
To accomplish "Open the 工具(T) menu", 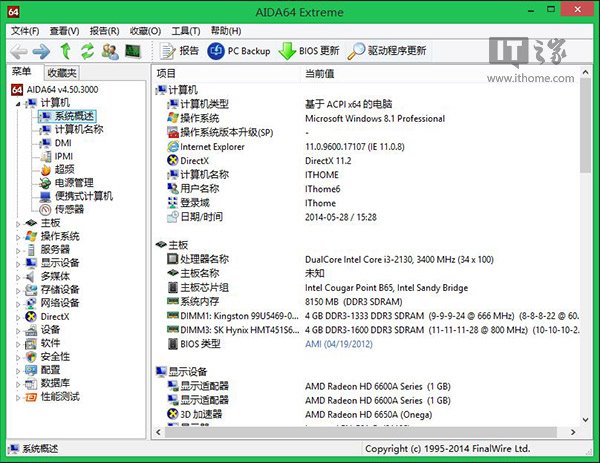I will pos(186,31).
